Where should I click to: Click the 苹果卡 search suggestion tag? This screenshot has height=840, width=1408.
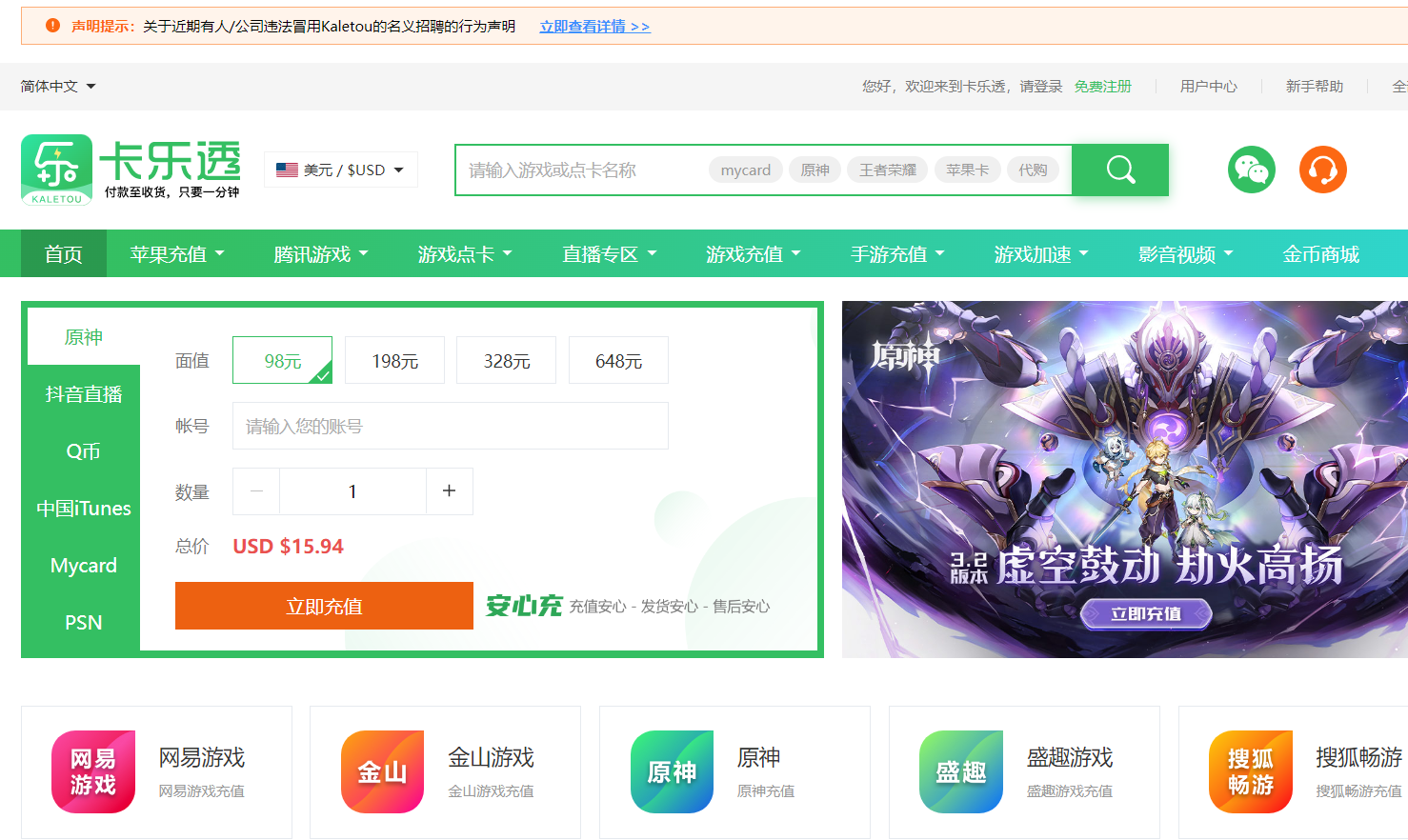967,170
